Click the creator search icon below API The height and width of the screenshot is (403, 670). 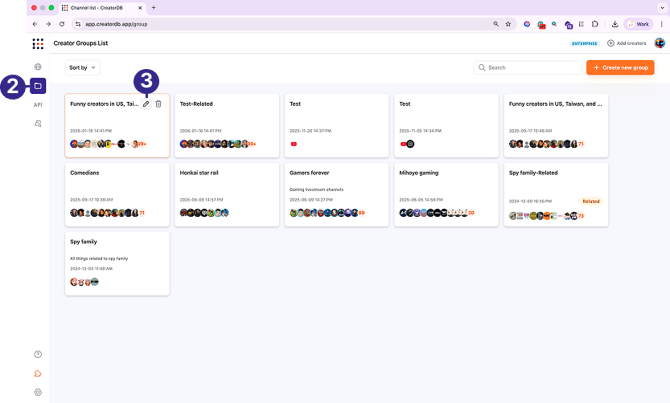(x=38, y=123)
